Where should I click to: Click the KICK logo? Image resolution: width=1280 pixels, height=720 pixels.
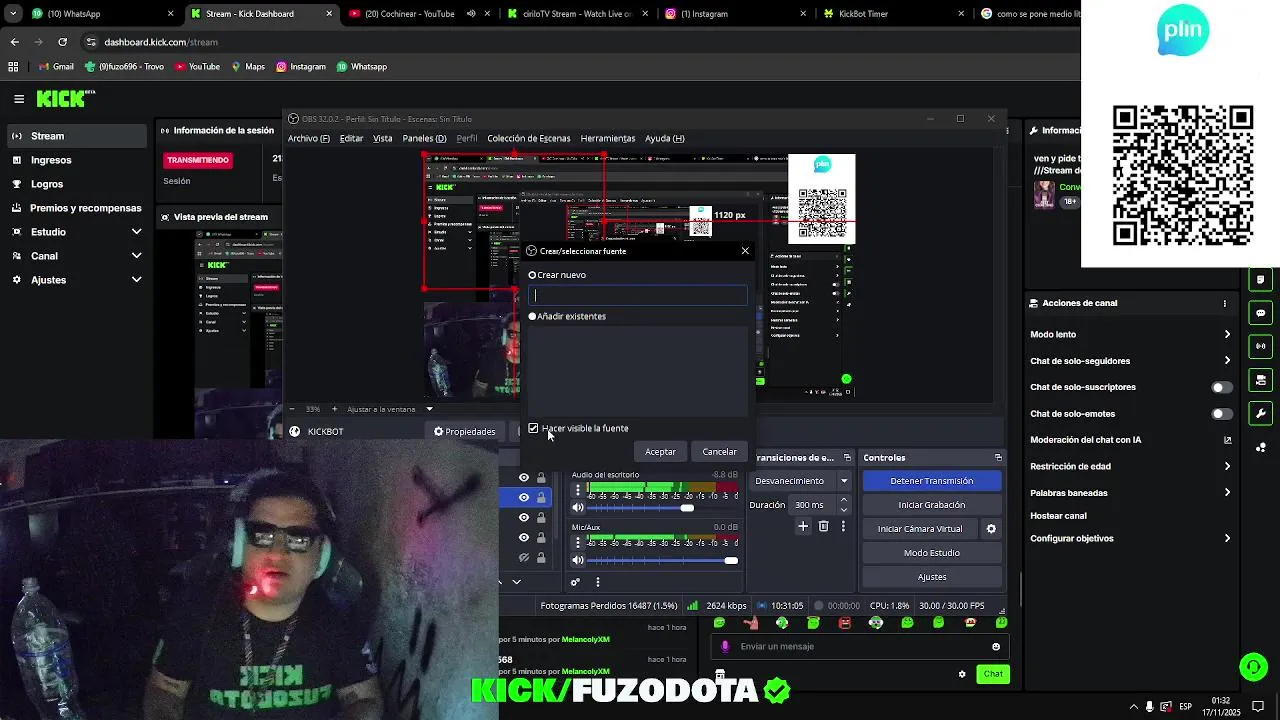(x=65, y=98)
